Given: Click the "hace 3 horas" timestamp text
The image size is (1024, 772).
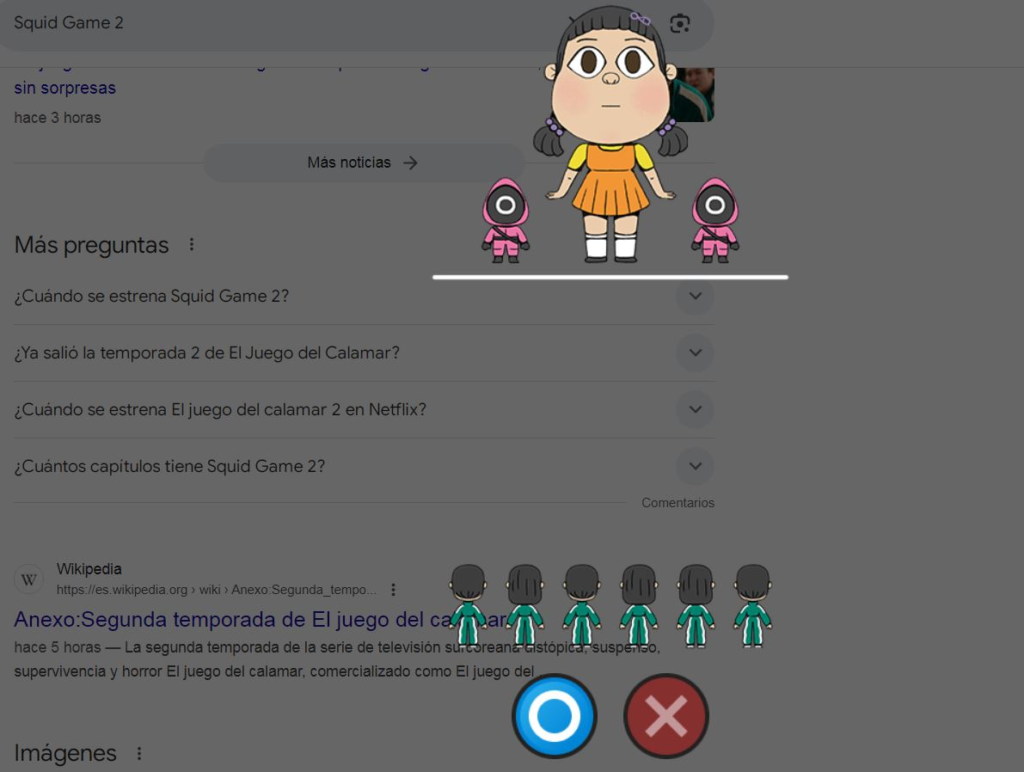Looking at the screenshot, I should pyautogui.click(x=57, y=118).
